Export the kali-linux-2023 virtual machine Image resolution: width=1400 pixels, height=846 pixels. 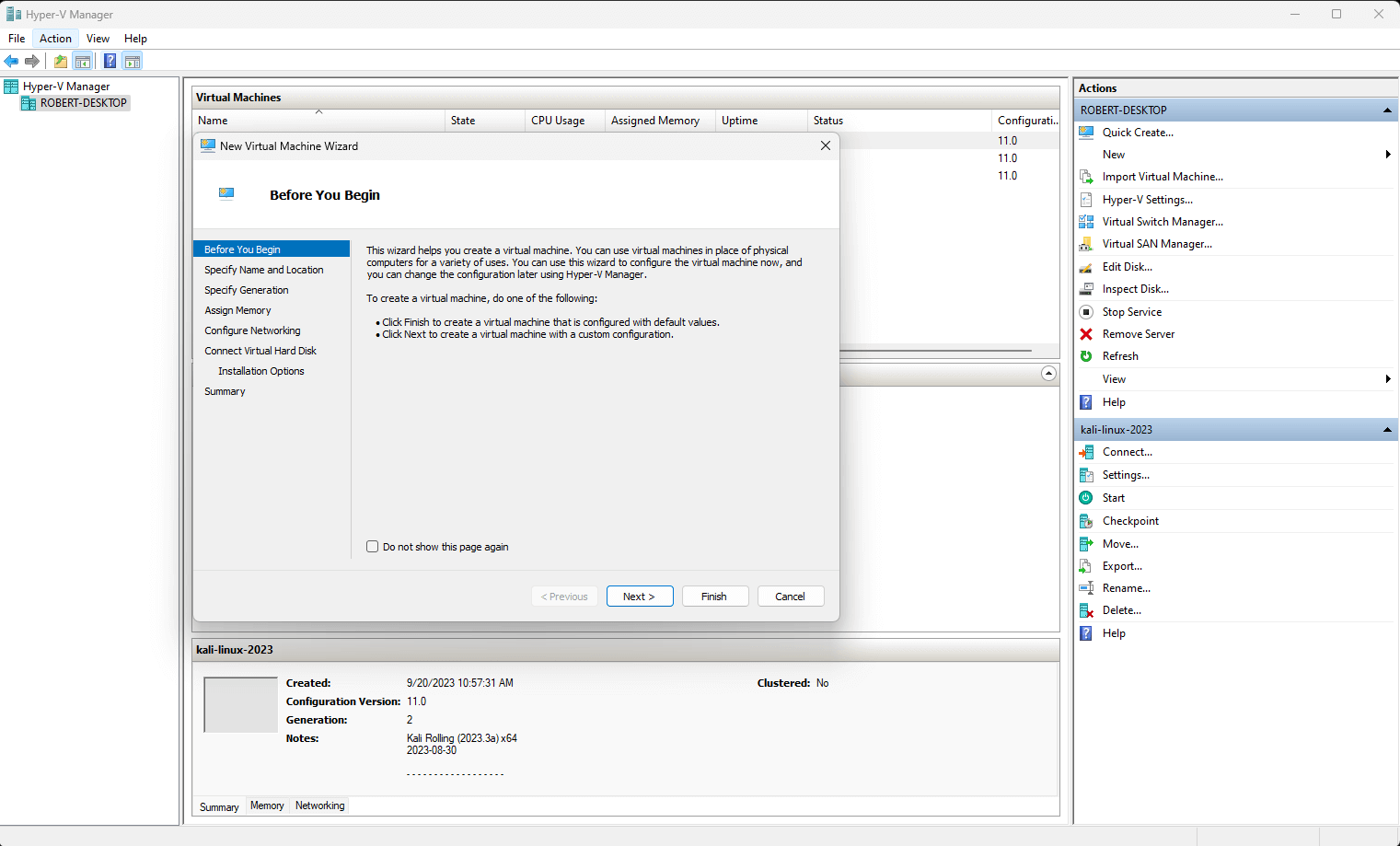pyautogui.click(x=1121, y=565)
